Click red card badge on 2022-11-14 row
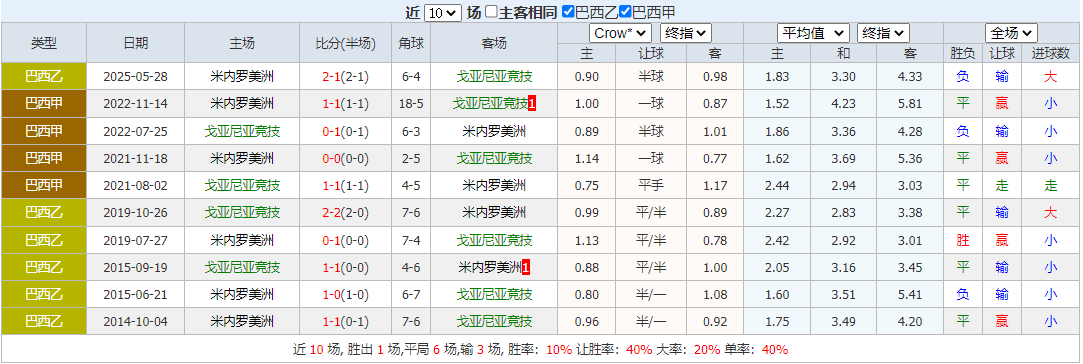The image size is (1083, 364). pyautogui.click(x=533, y=104)
